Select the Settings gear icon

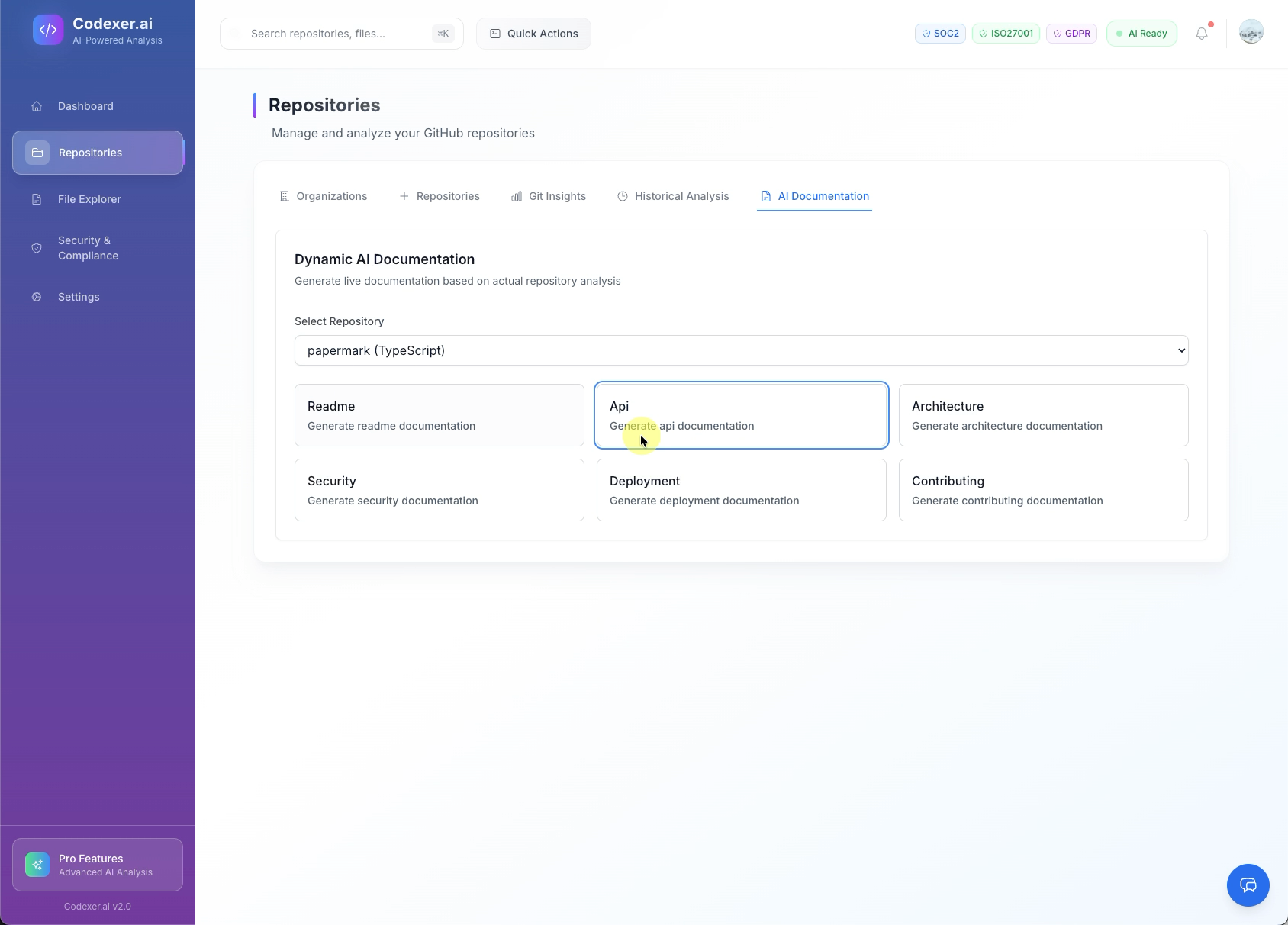click(x=37, y=297)
